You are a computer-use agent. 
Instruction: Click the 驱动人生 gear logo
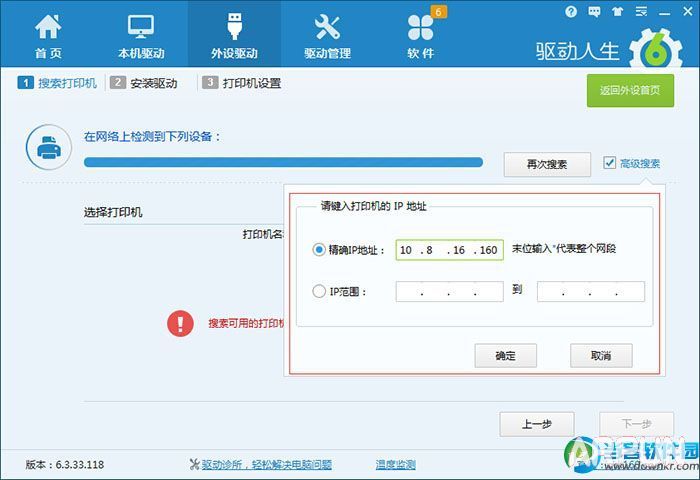click(655, 50)
